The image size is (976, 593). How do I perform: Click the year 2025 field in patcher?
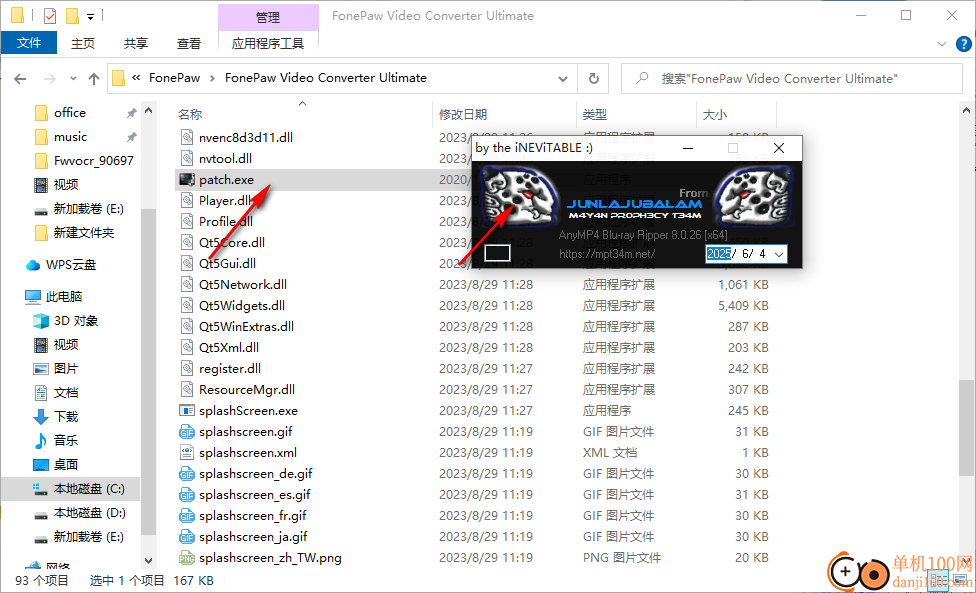coord(718,254)
